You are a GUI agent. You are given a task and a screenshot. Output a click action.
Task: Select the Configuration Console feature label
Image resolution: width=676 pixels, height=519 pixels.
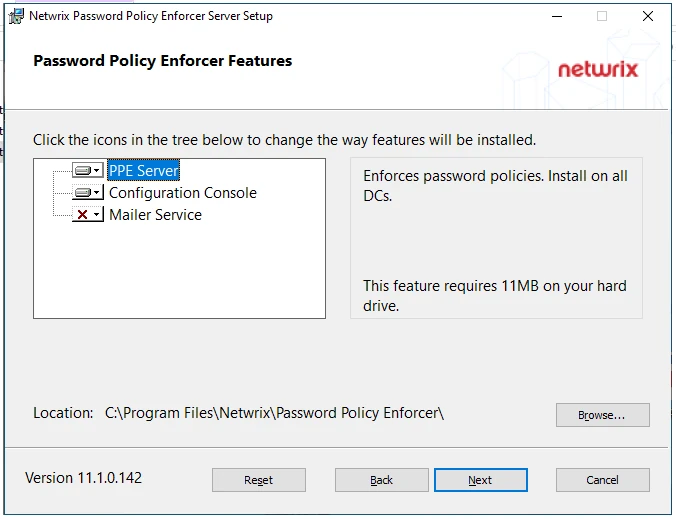pos(182,193)
